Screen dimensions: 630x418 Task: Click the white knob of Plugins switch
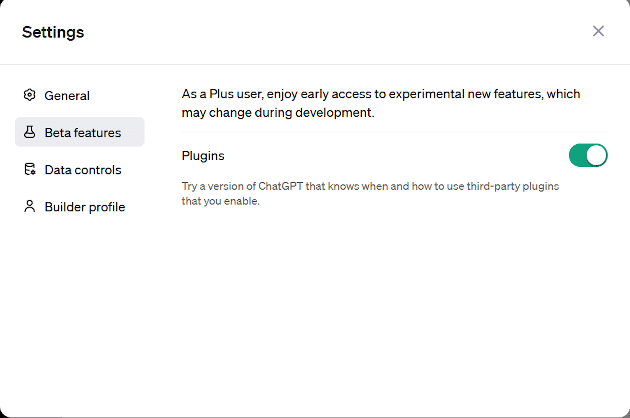pos(596,155)
